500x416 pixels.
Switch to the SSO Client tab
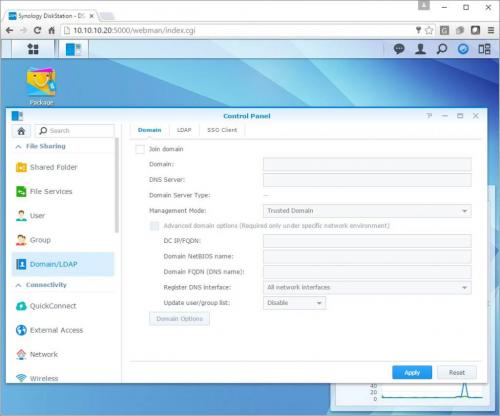[x=222, y=130]
